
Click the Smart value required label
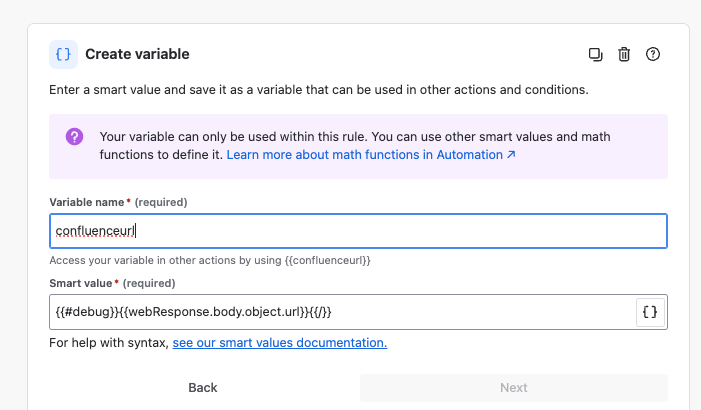pos(112,283)
